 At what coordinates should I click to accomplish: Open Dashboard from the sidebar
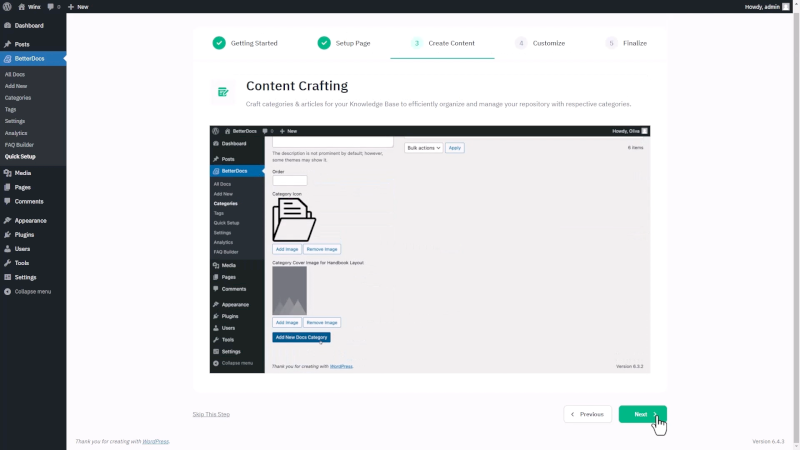[29, 26]
